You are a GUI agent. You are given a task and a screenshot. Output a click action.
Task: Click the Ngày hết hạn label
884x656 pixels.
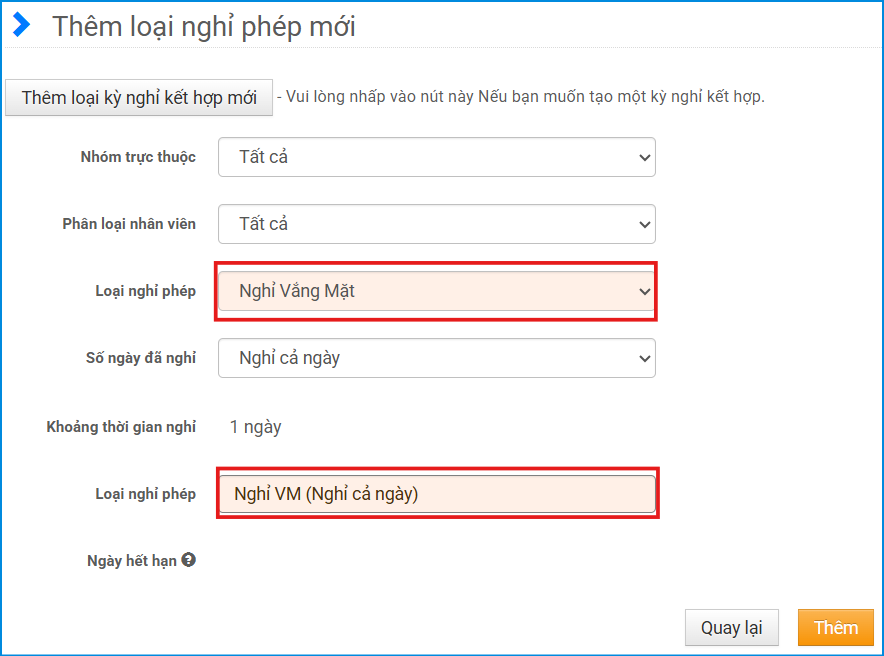pos(131,561)
